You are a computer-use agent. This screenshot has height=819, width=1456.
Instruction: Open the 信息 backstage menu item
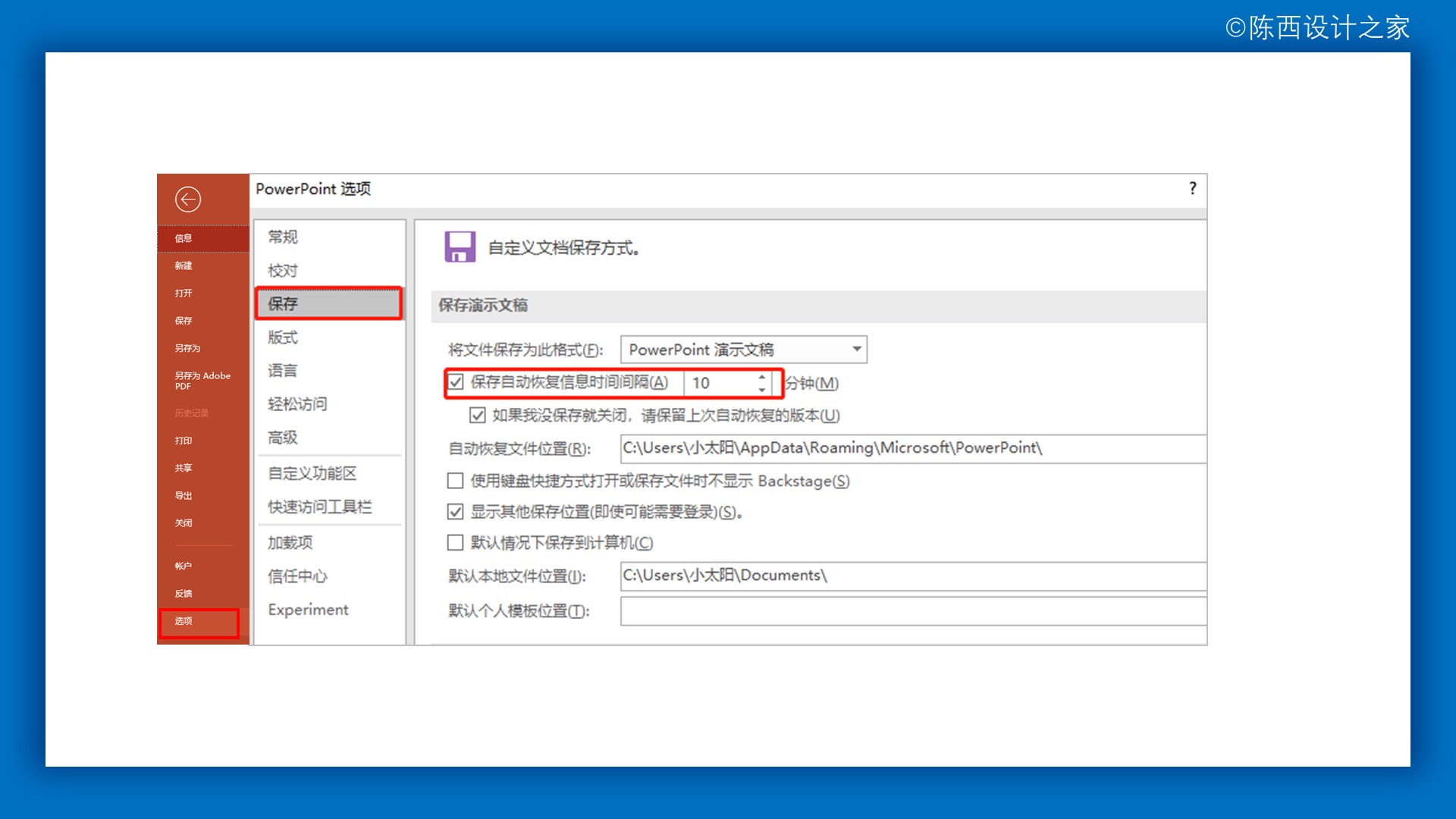click(x=203, y=238)
